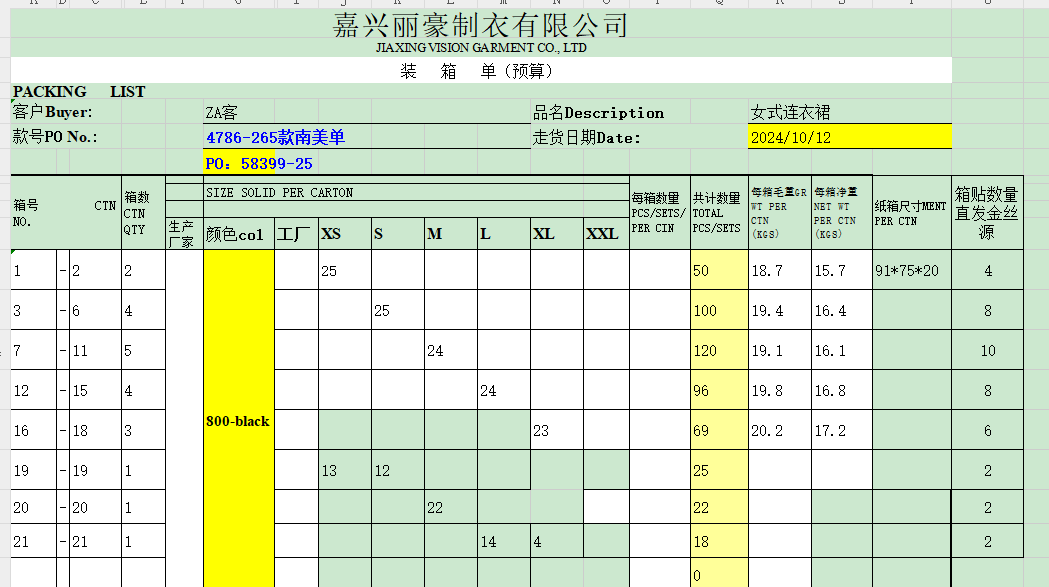Click the yellow 800-black color cell

pyautogui.click(x=238, y=421)
